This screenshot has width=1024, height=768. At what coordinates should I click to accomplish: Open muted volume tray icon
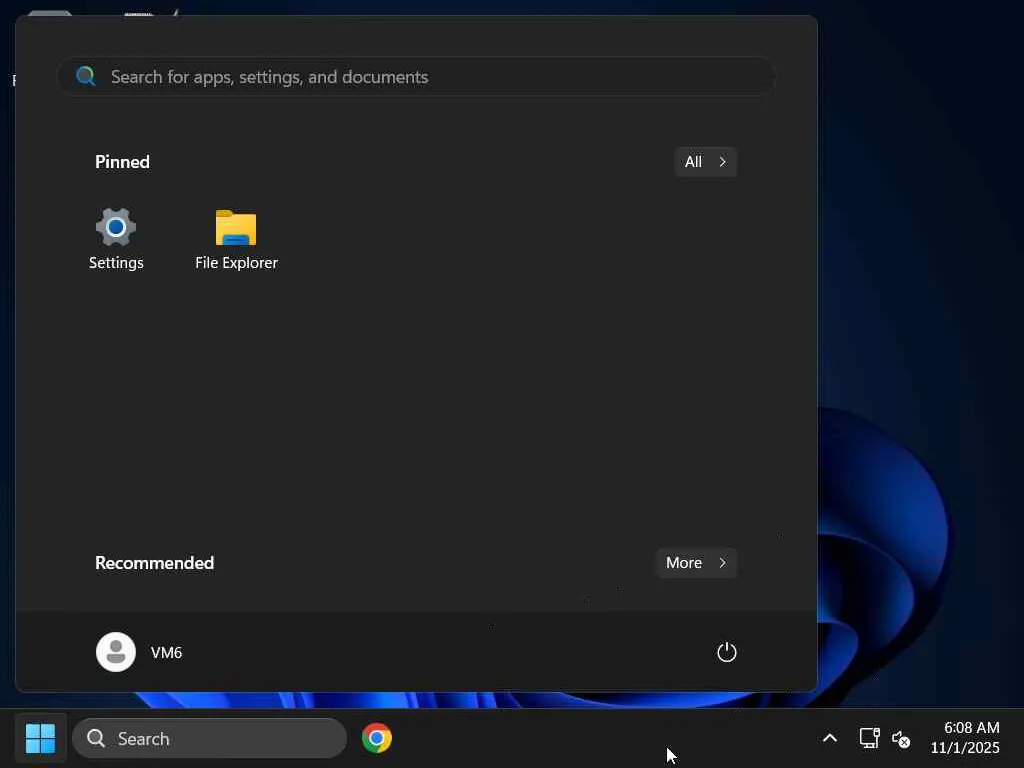(901, 739)
